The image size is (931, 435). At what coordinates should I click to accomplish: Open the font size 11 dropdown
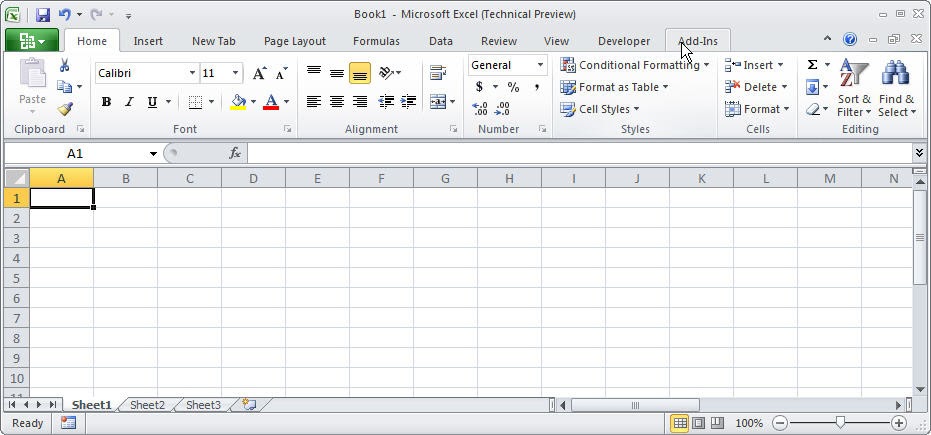coord(236,74)
